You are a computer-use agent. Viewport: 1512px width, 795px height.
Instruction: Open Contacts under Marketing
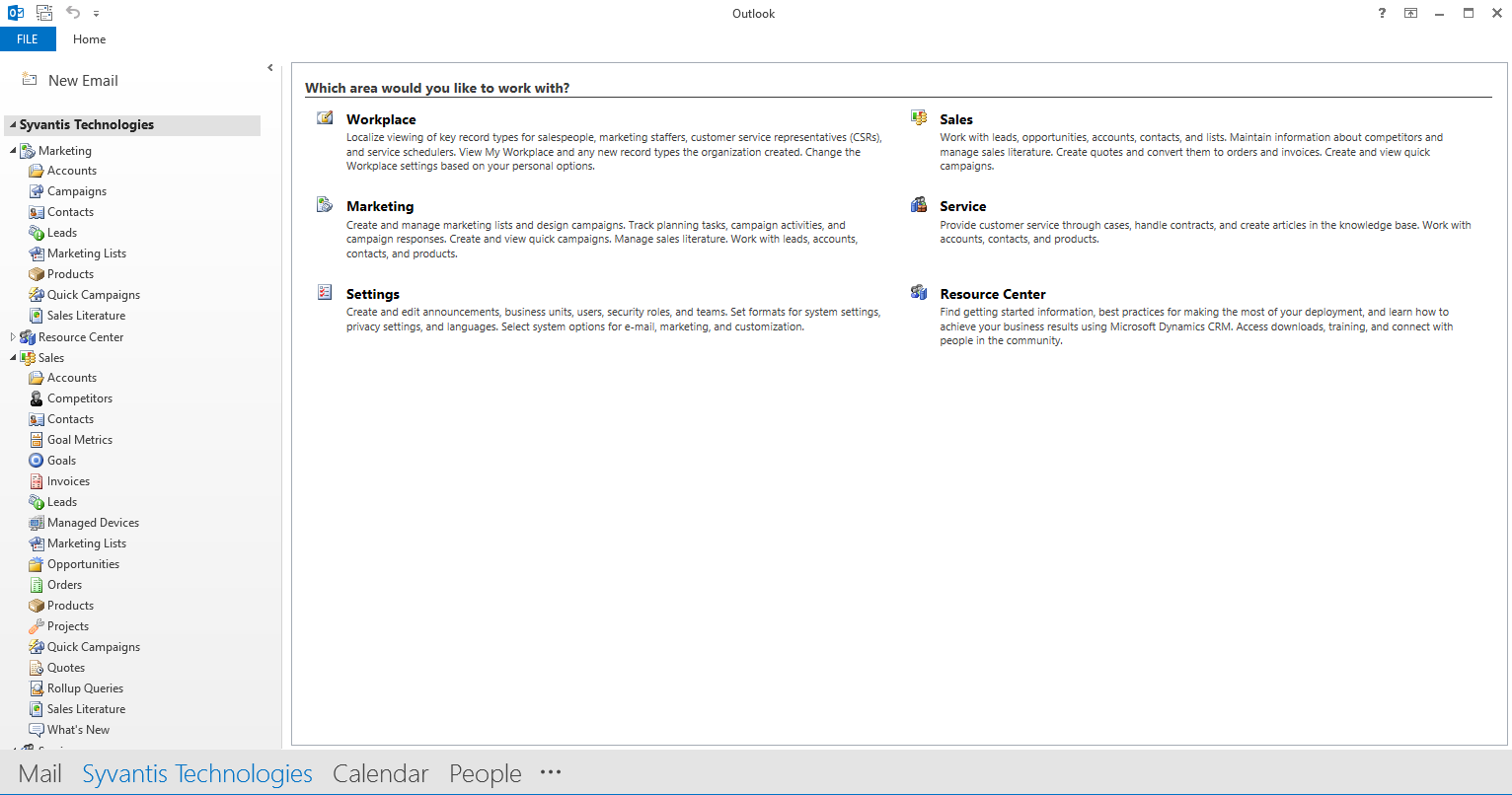[71, 212]
